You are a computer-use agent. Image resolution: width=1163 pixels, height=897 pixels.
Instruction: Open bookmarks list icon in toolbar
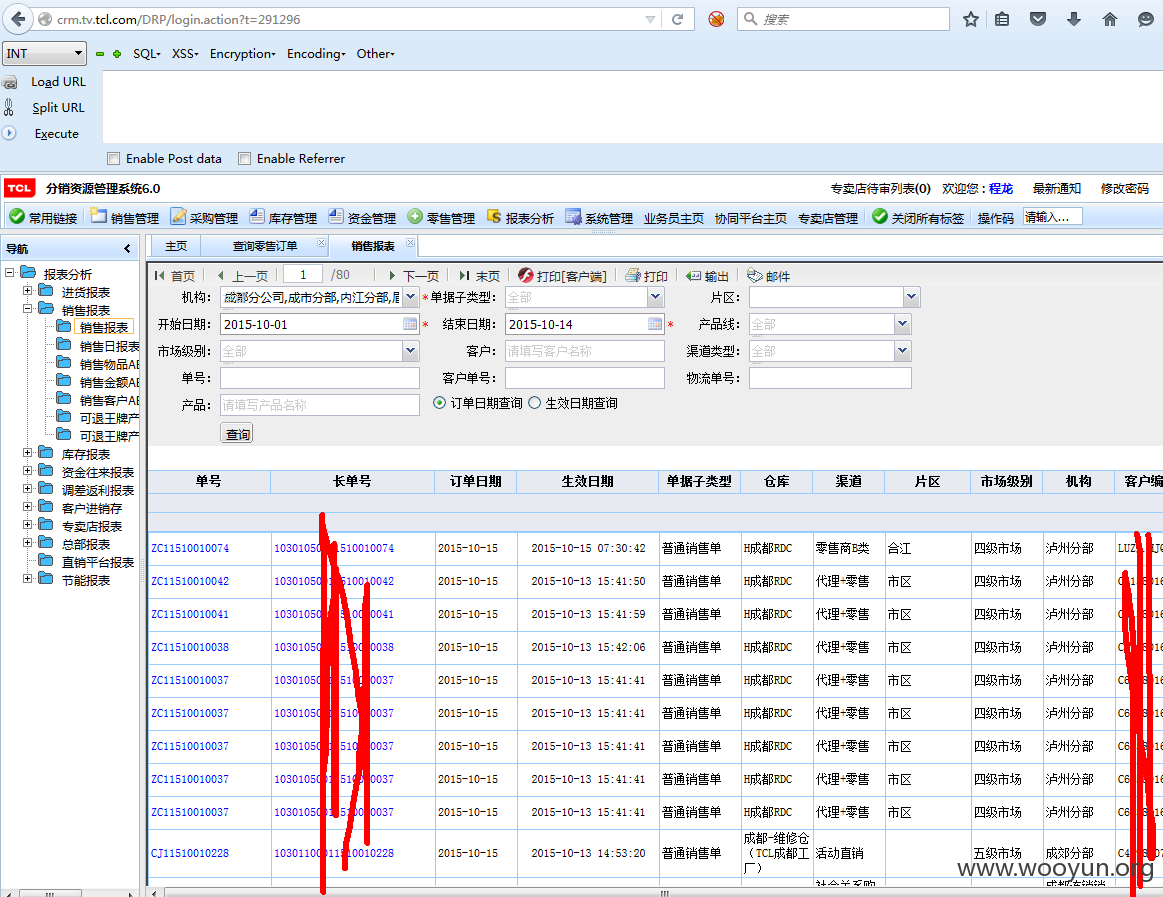click(1002, 19)
